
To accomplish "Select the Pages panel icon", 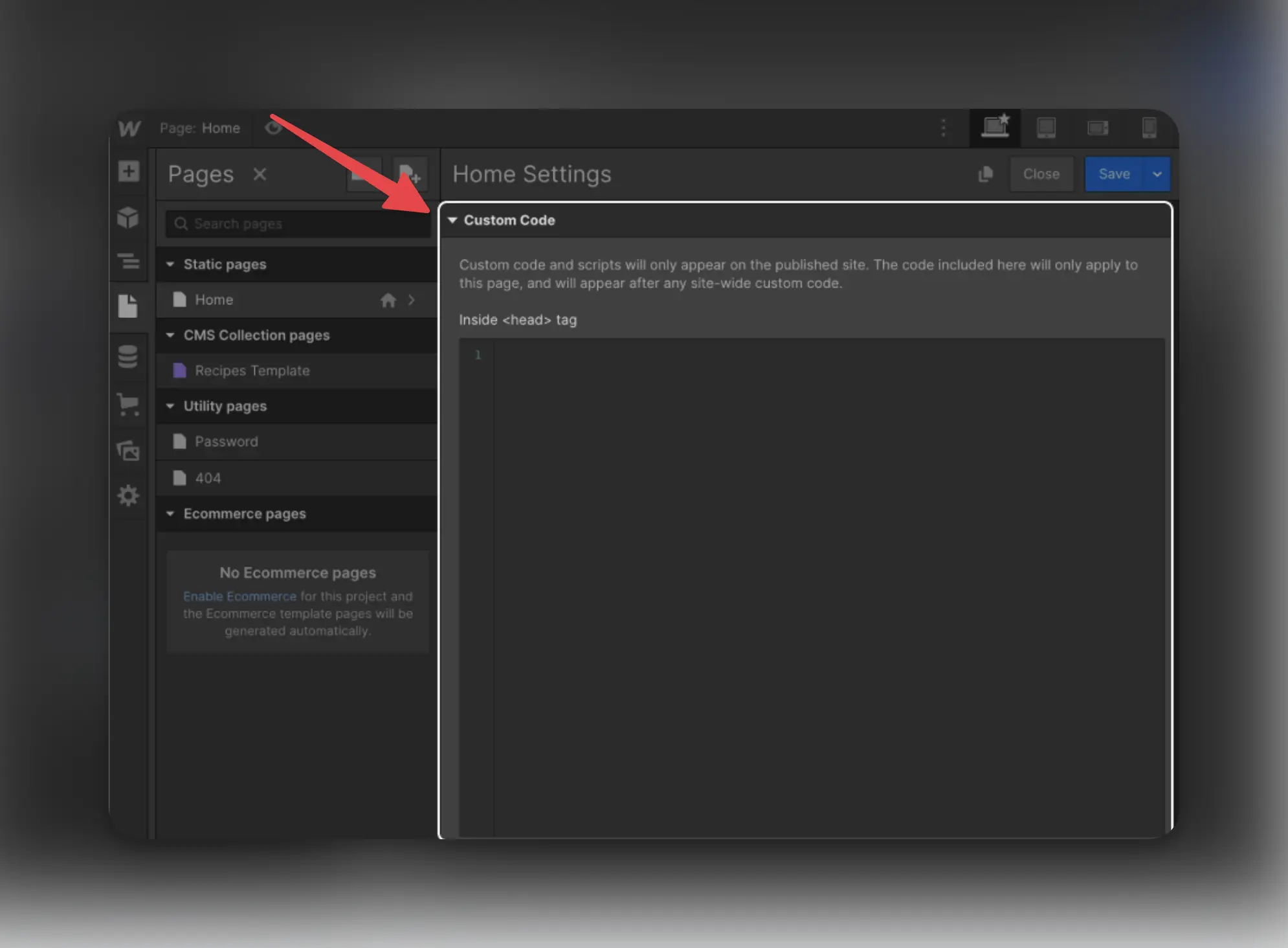I will click(128, 306).
